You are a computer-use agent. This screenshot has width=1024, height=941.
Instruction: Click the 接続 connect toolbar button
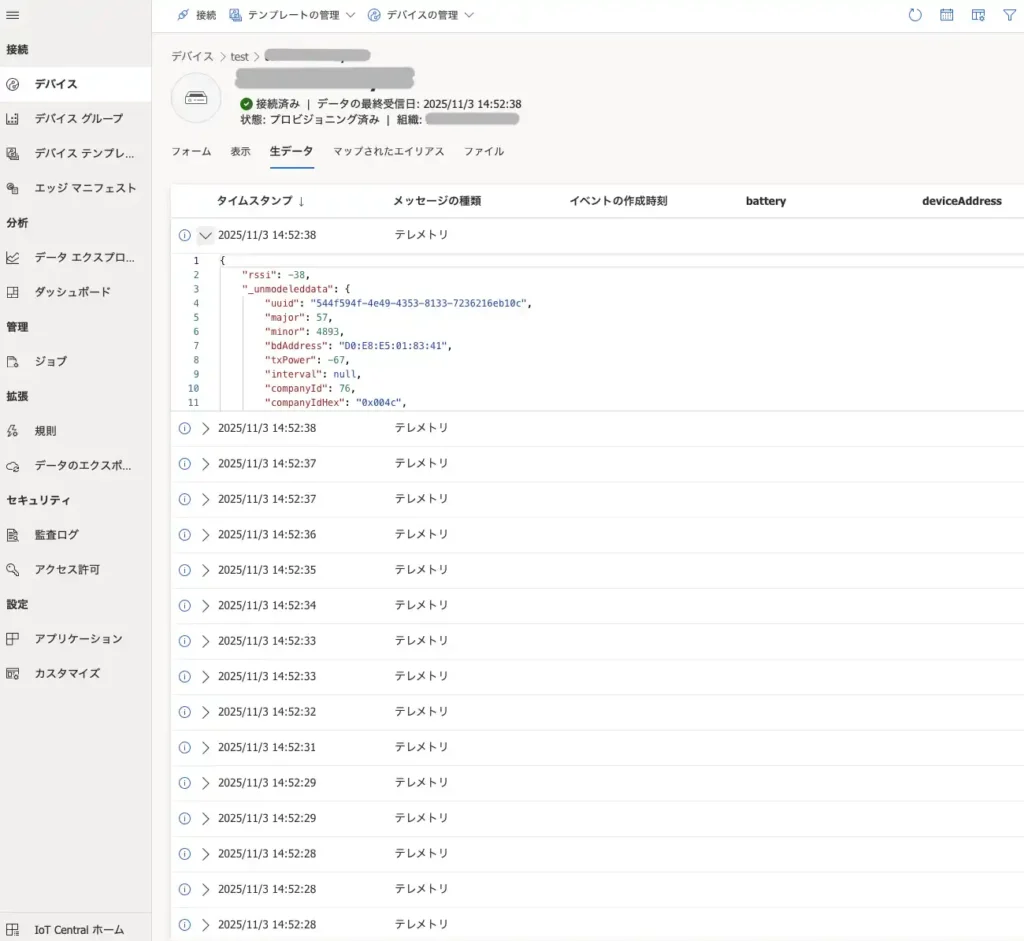click(196, 15)
